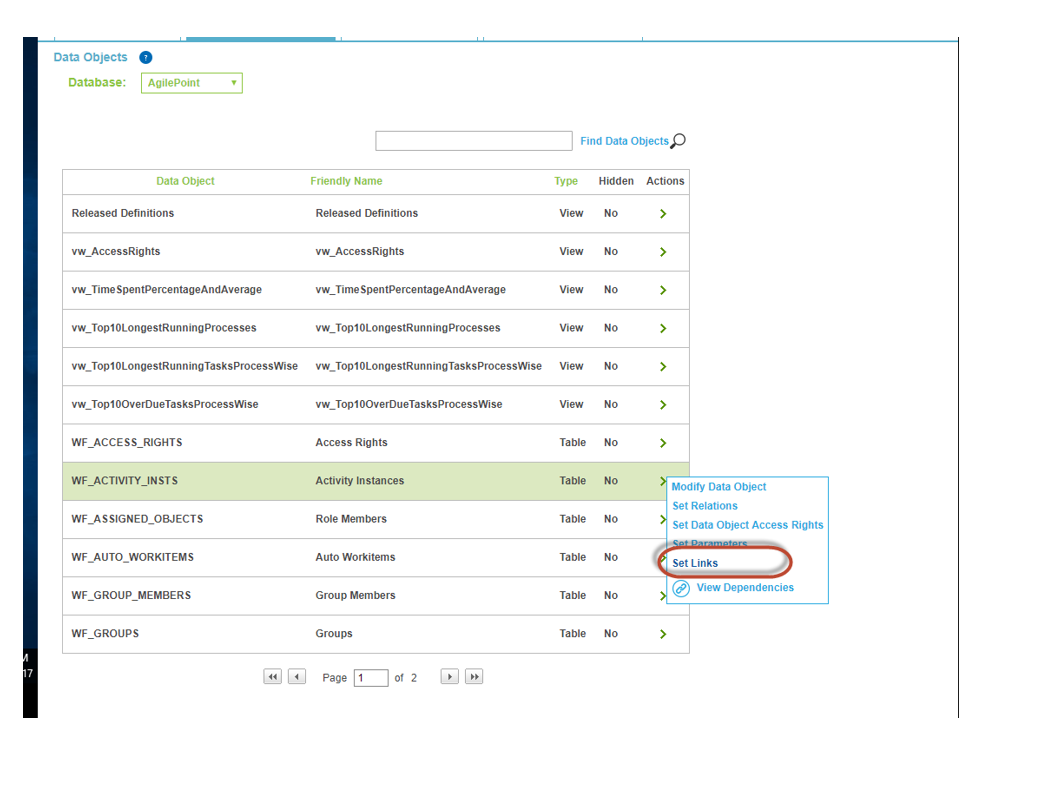1039x803 pixels.
Task: Open the Database dropdown showing AgilePoint
Action: tap(192, 83)
